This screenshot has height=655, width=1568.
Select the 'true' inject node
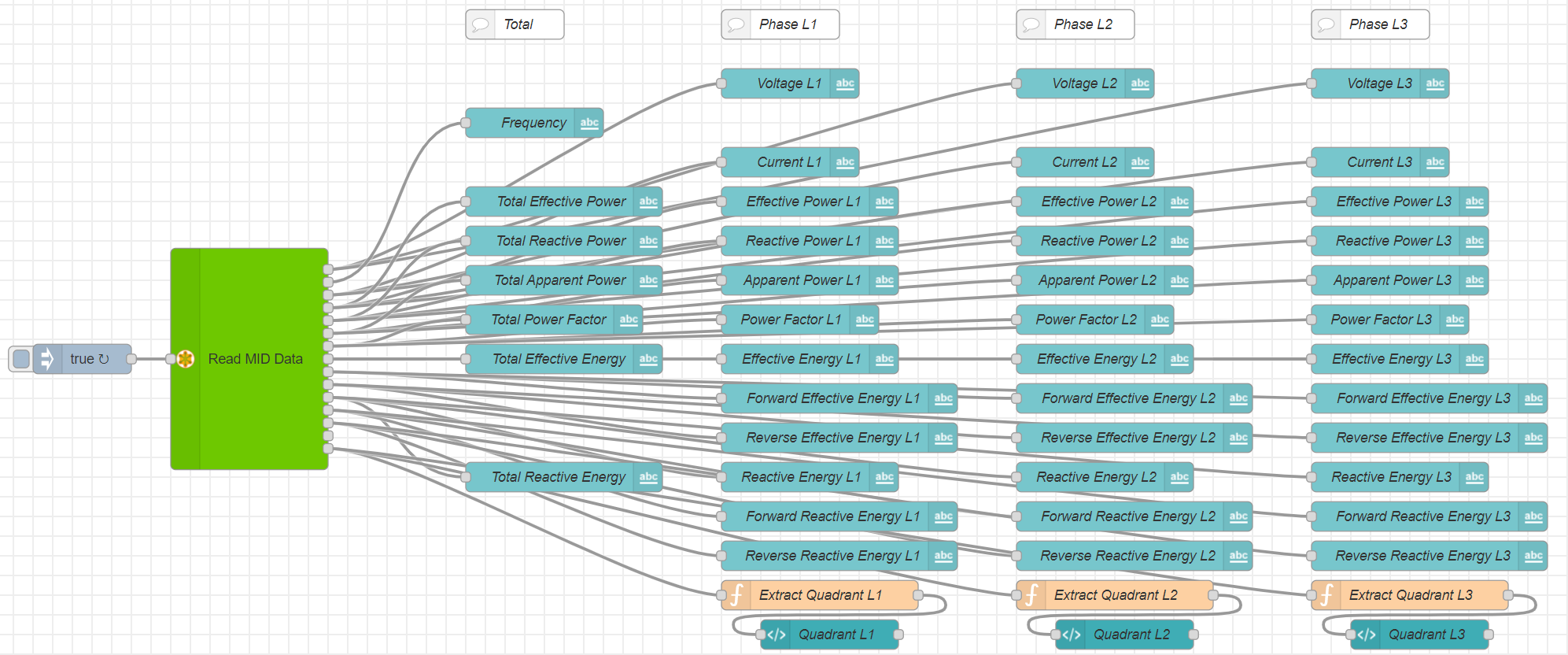[83, 359]
